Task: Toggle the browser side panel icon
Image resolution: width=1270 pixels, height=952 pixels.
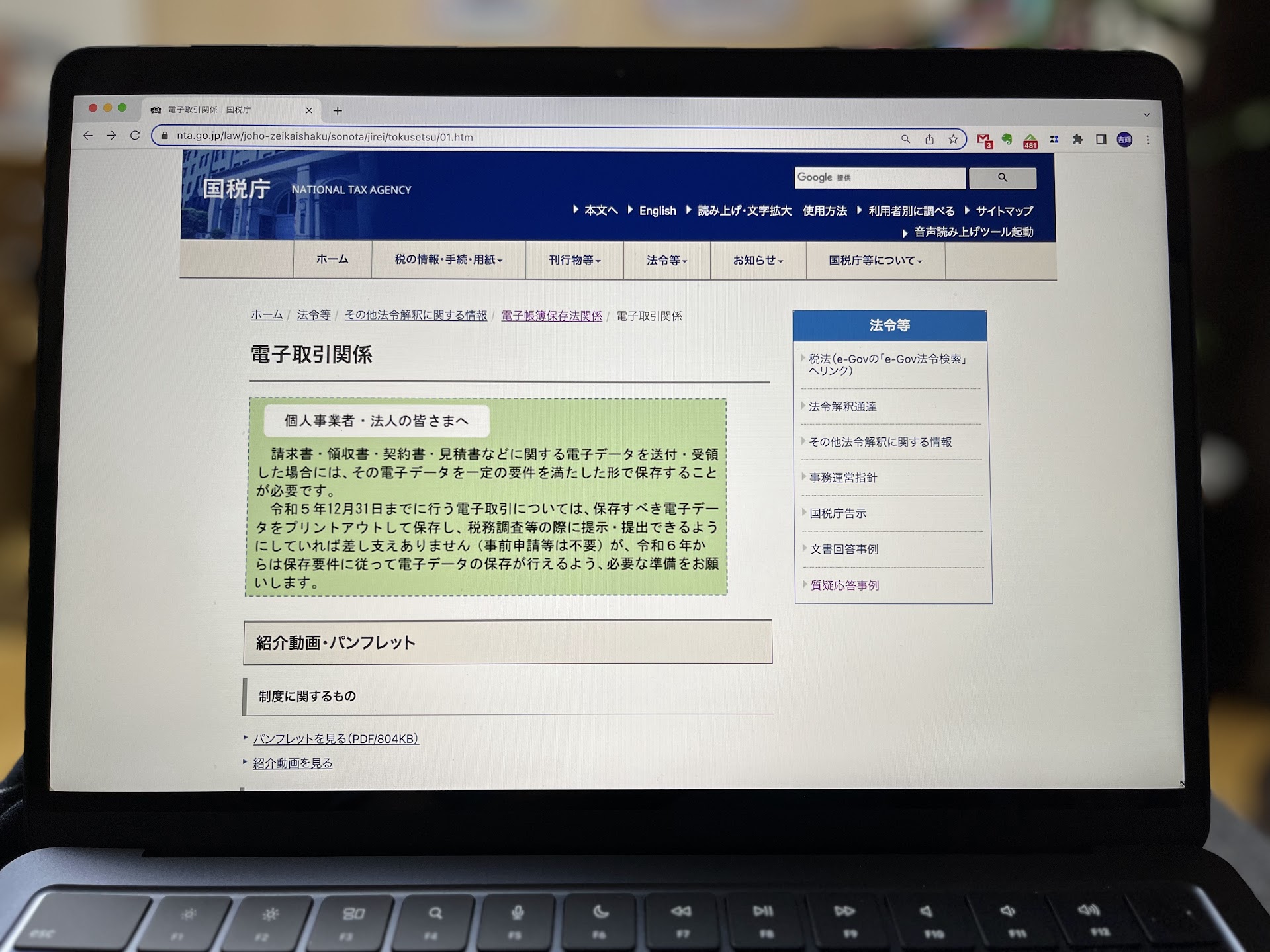Action: pos(1101,140)
